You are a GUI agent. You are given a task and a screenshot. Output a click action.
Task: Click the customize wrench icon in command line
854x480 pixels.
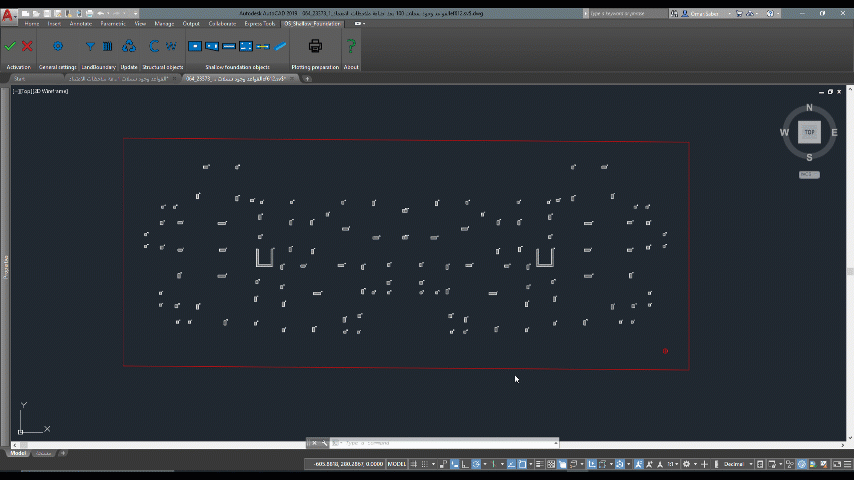pyautogui.click(x=325, y=443)
